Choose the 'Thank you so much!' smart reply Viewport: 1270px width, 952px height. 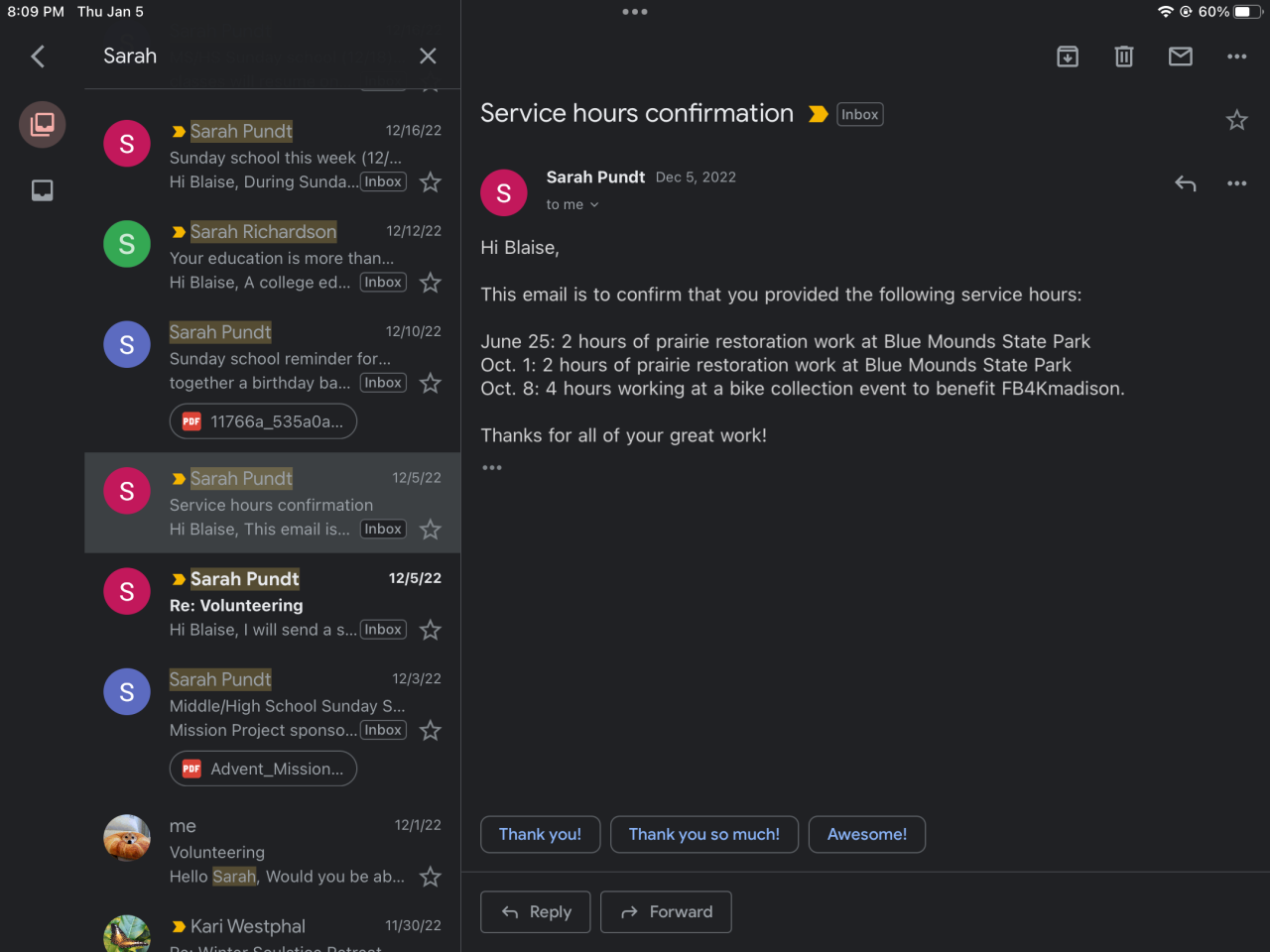pos(703,835)
